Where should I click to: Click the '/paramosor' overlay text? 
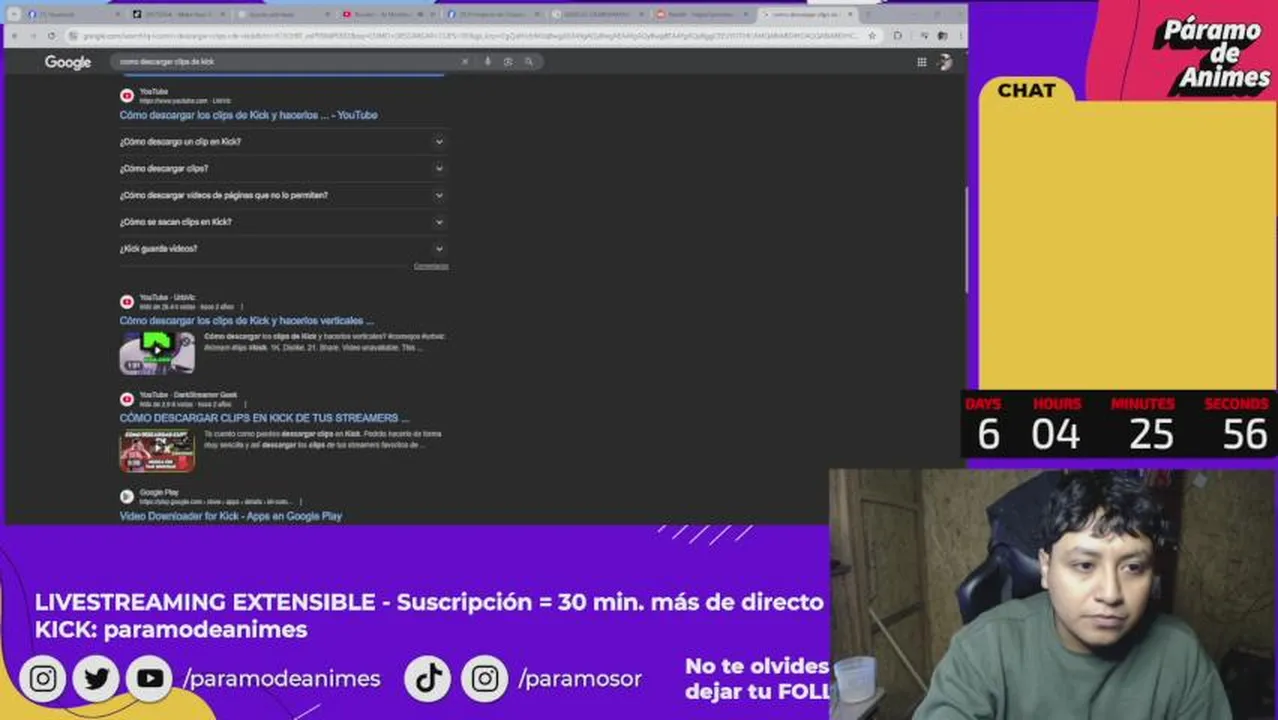(x=580, y=679)
